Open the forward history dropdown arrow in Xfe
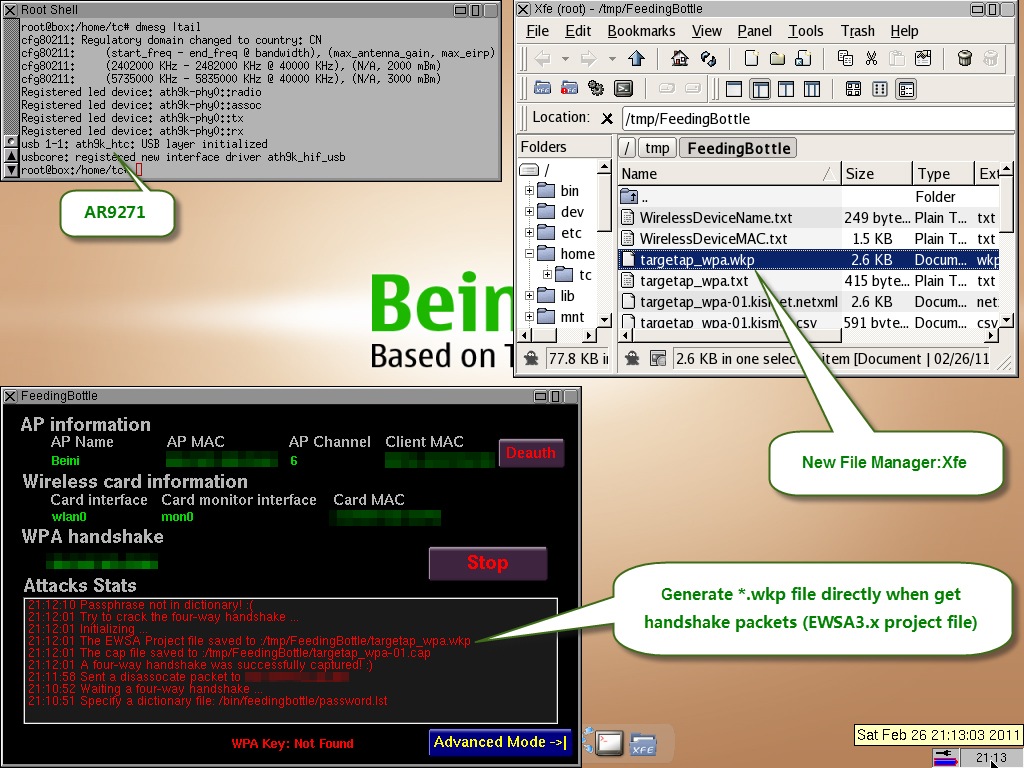Screen dimensions: 1024x768 [612, 59]
